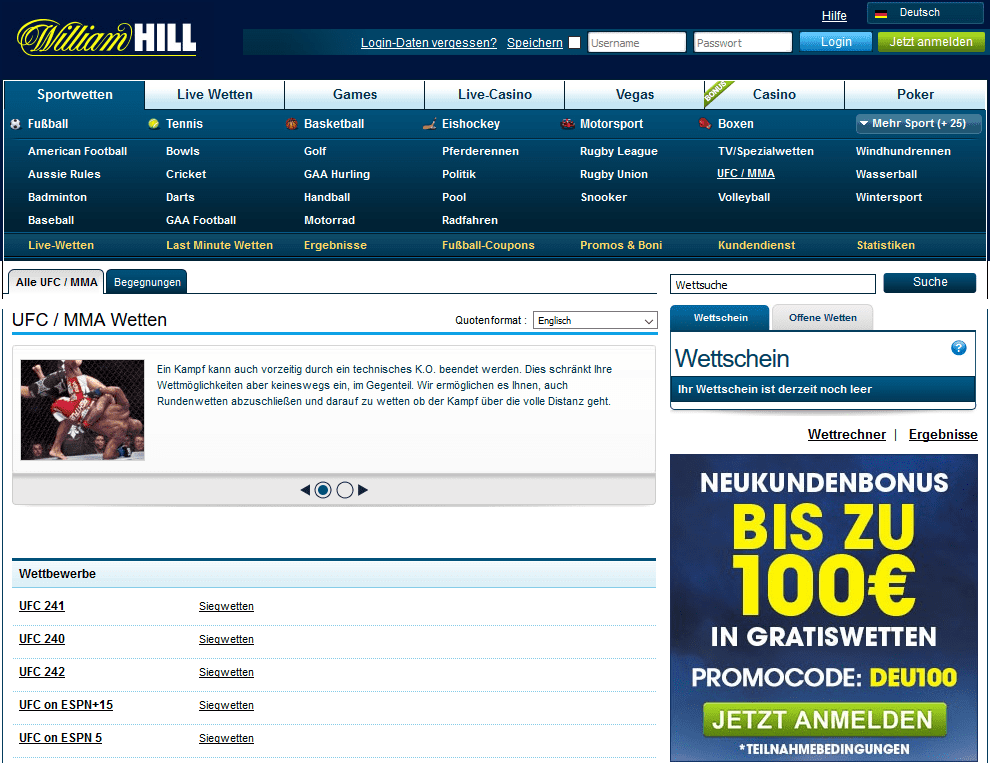The image size is (990, 763).
Task: Click the basketball icon
Action: pos(291,124)
